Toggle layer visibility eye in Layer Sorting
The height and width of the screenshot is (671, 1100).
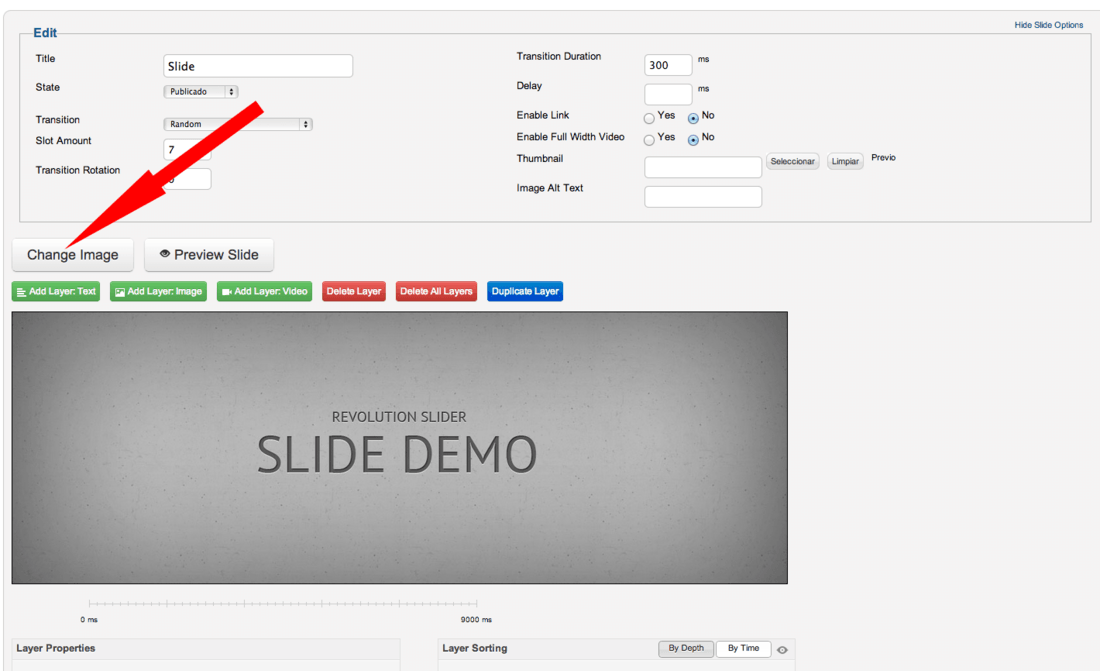point(782,650)
